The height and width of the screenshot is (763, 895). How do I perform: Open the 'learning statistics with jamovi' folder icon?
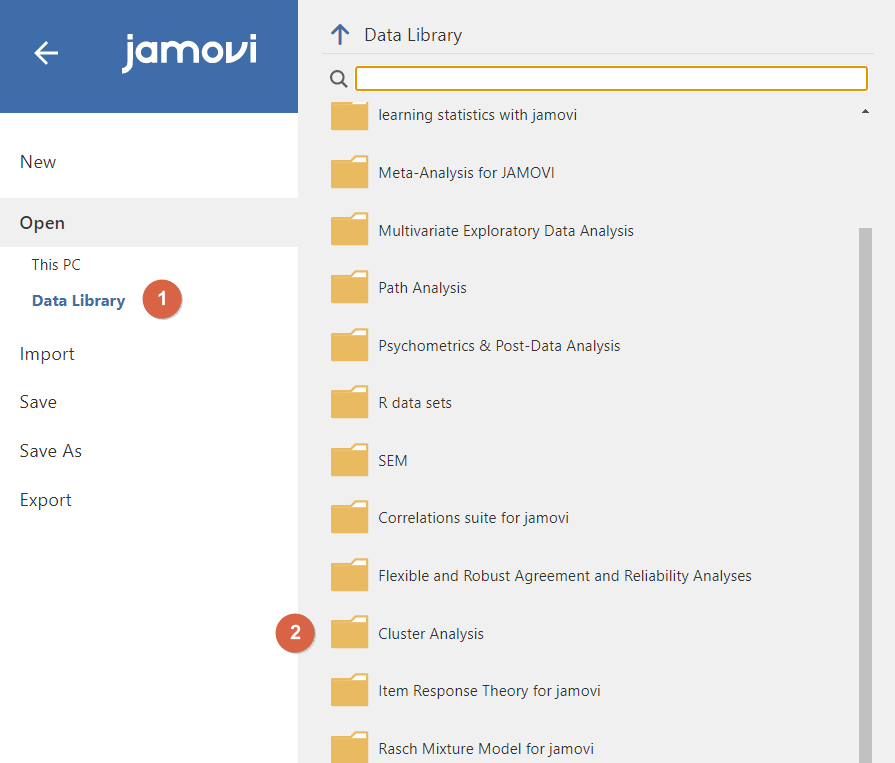[349, 116]
